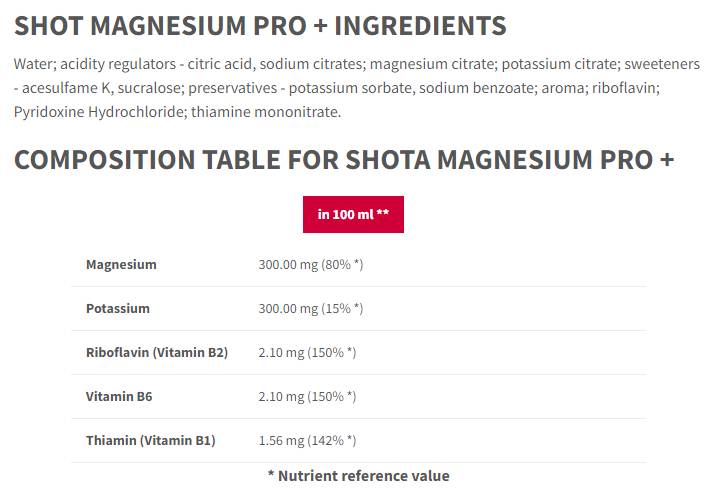This screenshot has width=711, height=496.
Task: Select the Vitamin B6 row label
Action: (x=119, y=397)
